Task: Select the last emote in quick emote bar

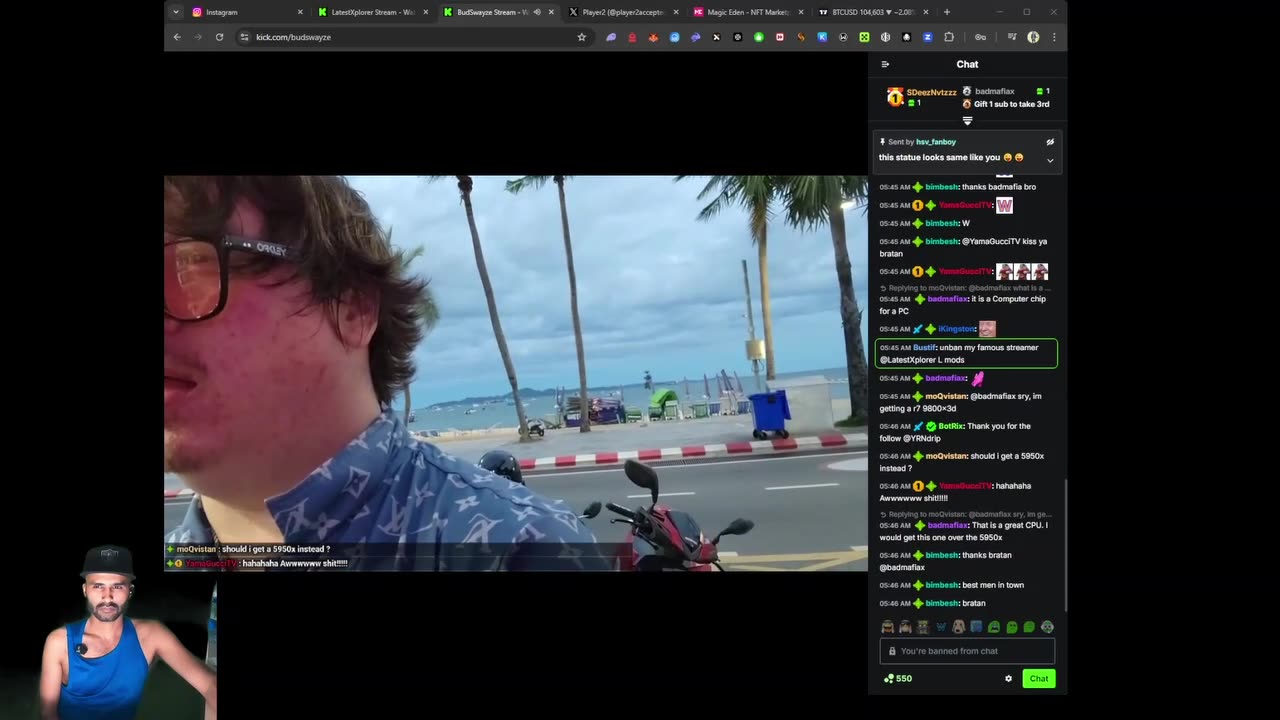Action: [x=1047, y=627]
